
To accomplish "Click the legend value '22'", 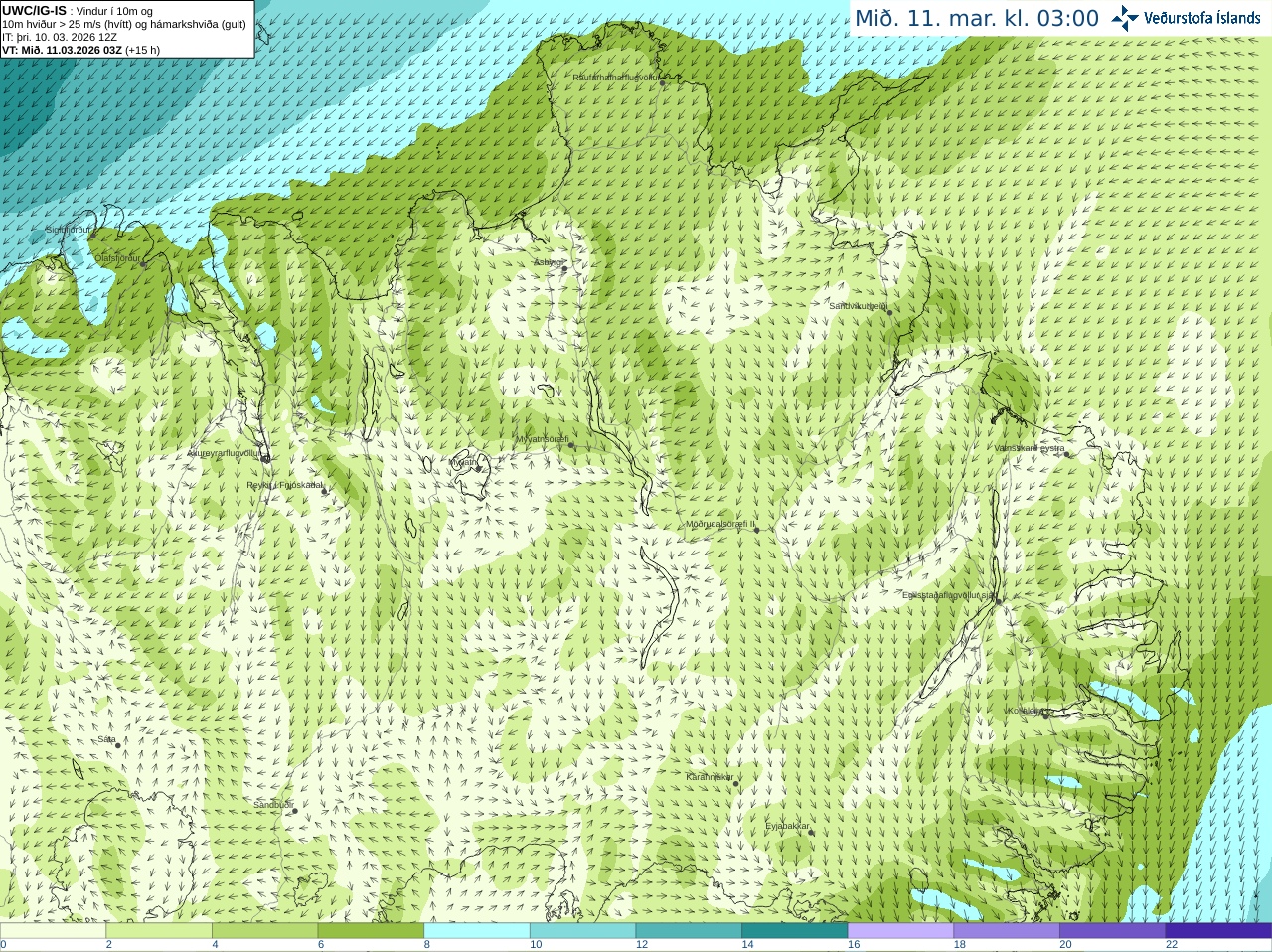I will click(x=1172, y=945).
